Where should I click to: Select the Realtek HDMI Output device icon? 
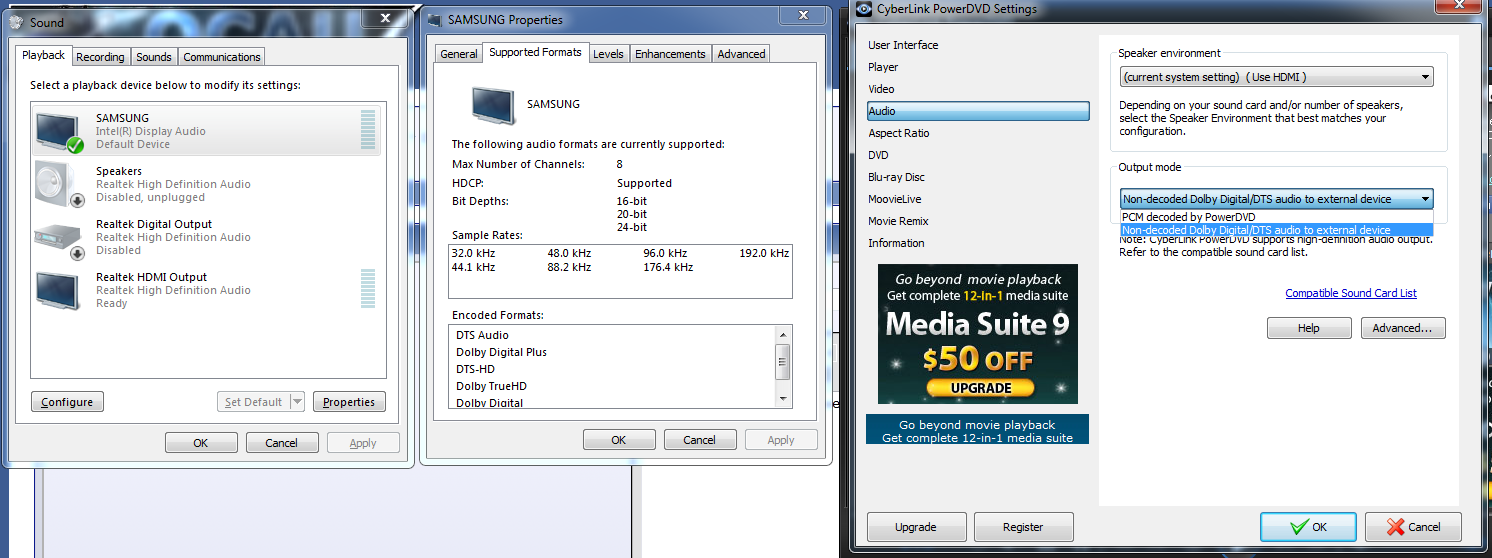(x=59, y=290)
